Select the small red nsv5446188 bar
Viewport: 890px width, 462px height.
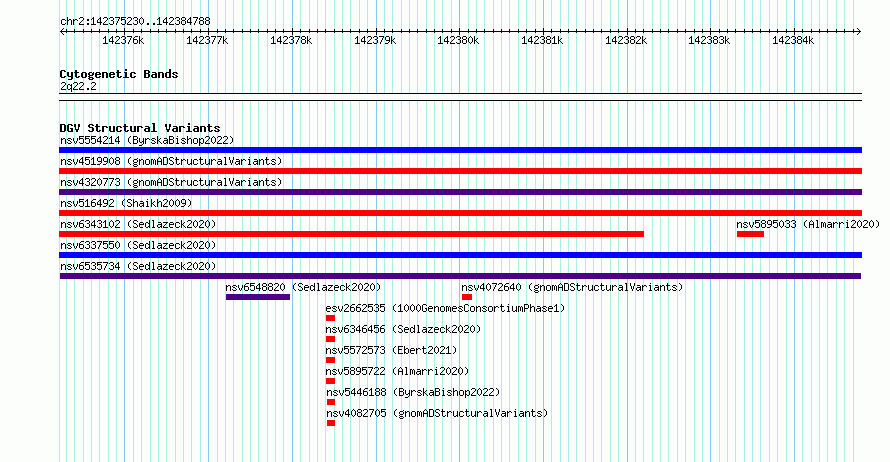[331, 402]
